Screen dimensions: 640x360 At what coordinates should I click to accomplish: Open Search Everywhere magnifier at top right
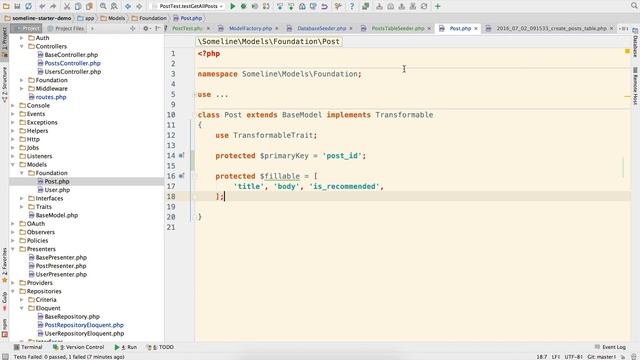(x=634, y=6)
